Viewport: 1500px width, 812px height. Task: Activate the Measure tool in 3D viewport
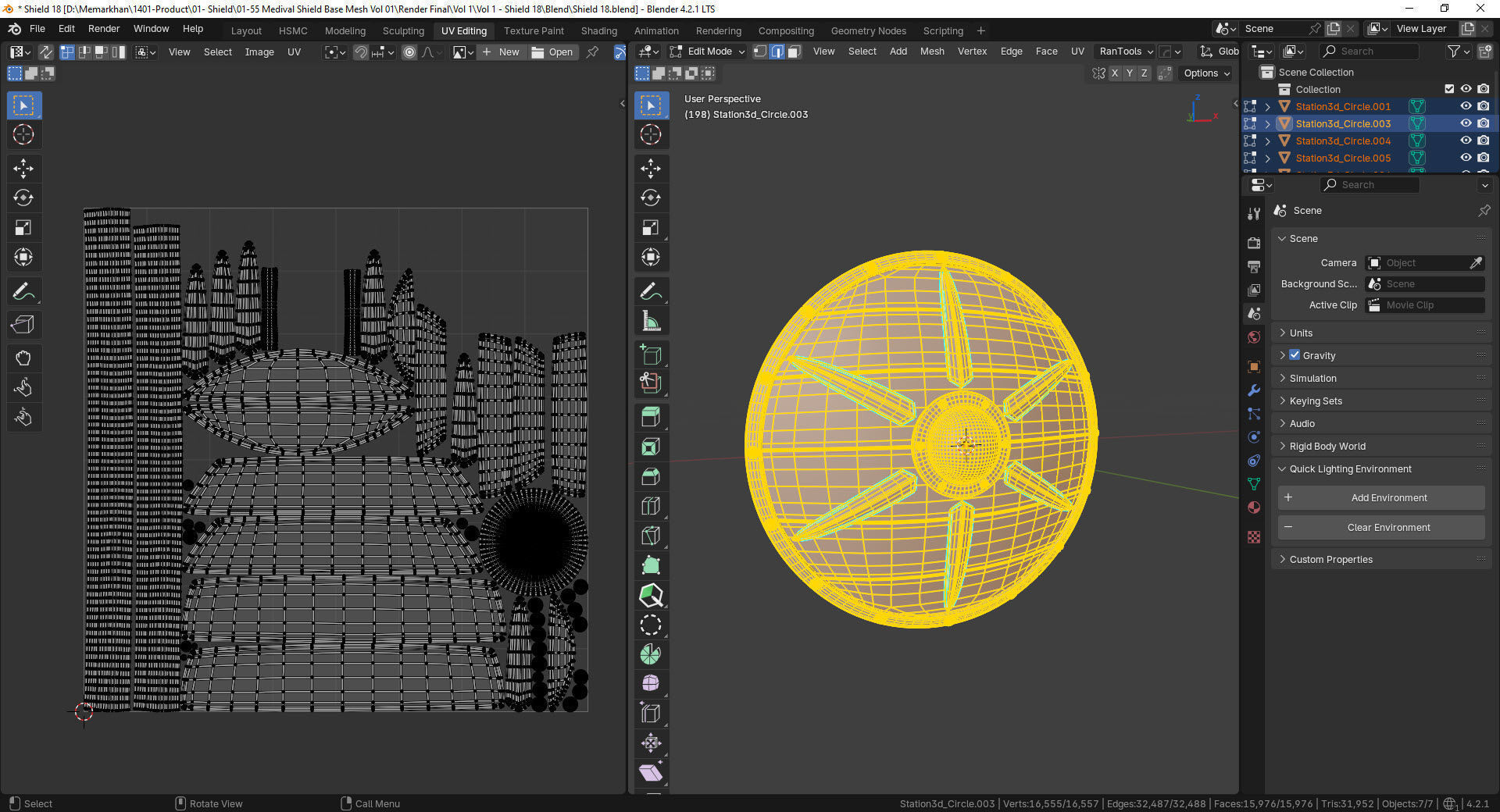pos(651,321)
